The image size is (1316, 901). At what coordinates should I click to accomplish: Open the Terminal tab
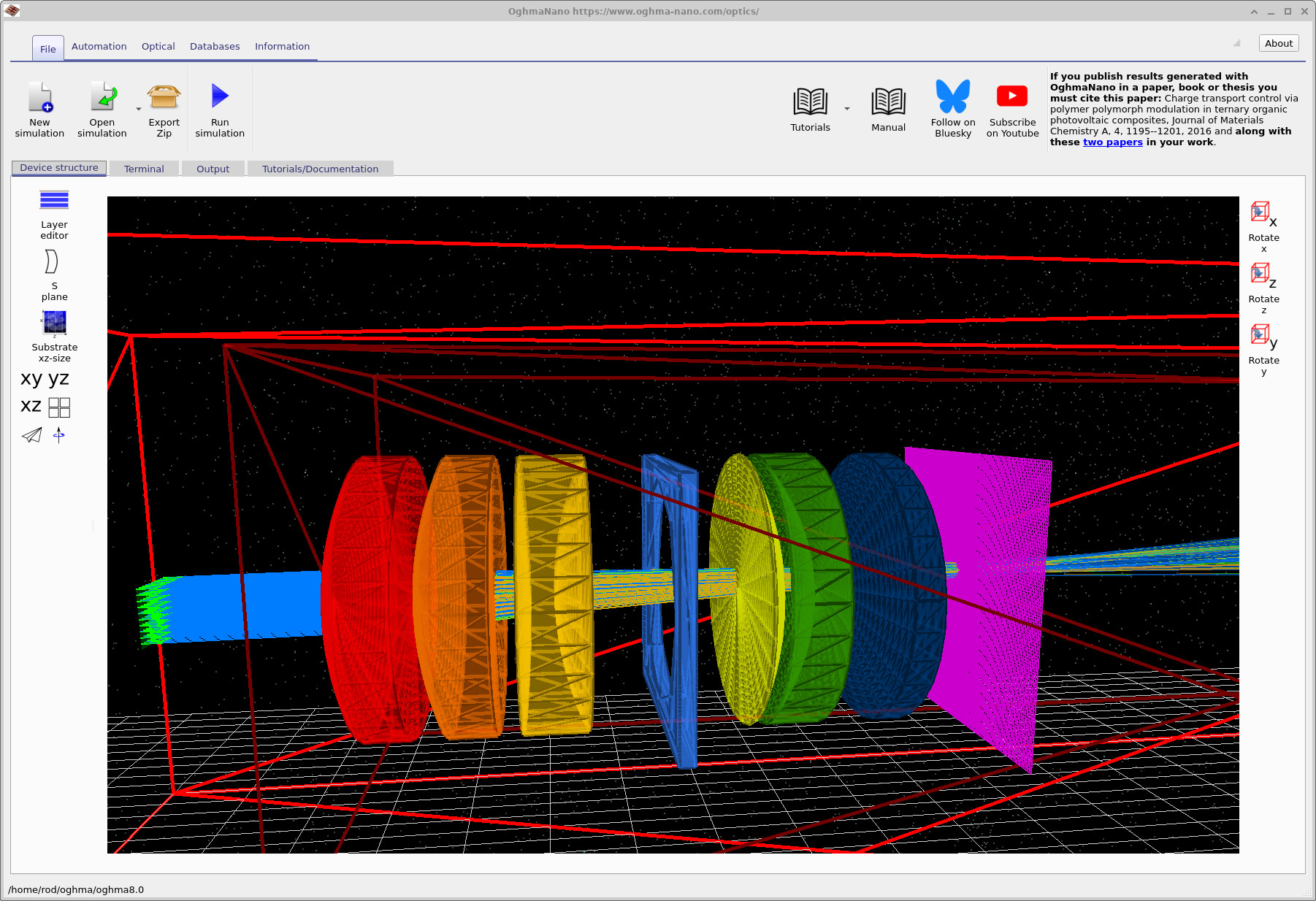pos(144,169)
